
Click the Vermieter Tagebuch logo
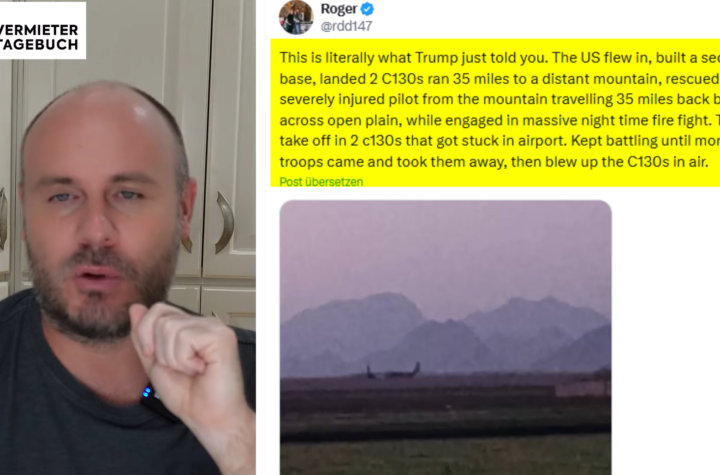click(42, 30)
